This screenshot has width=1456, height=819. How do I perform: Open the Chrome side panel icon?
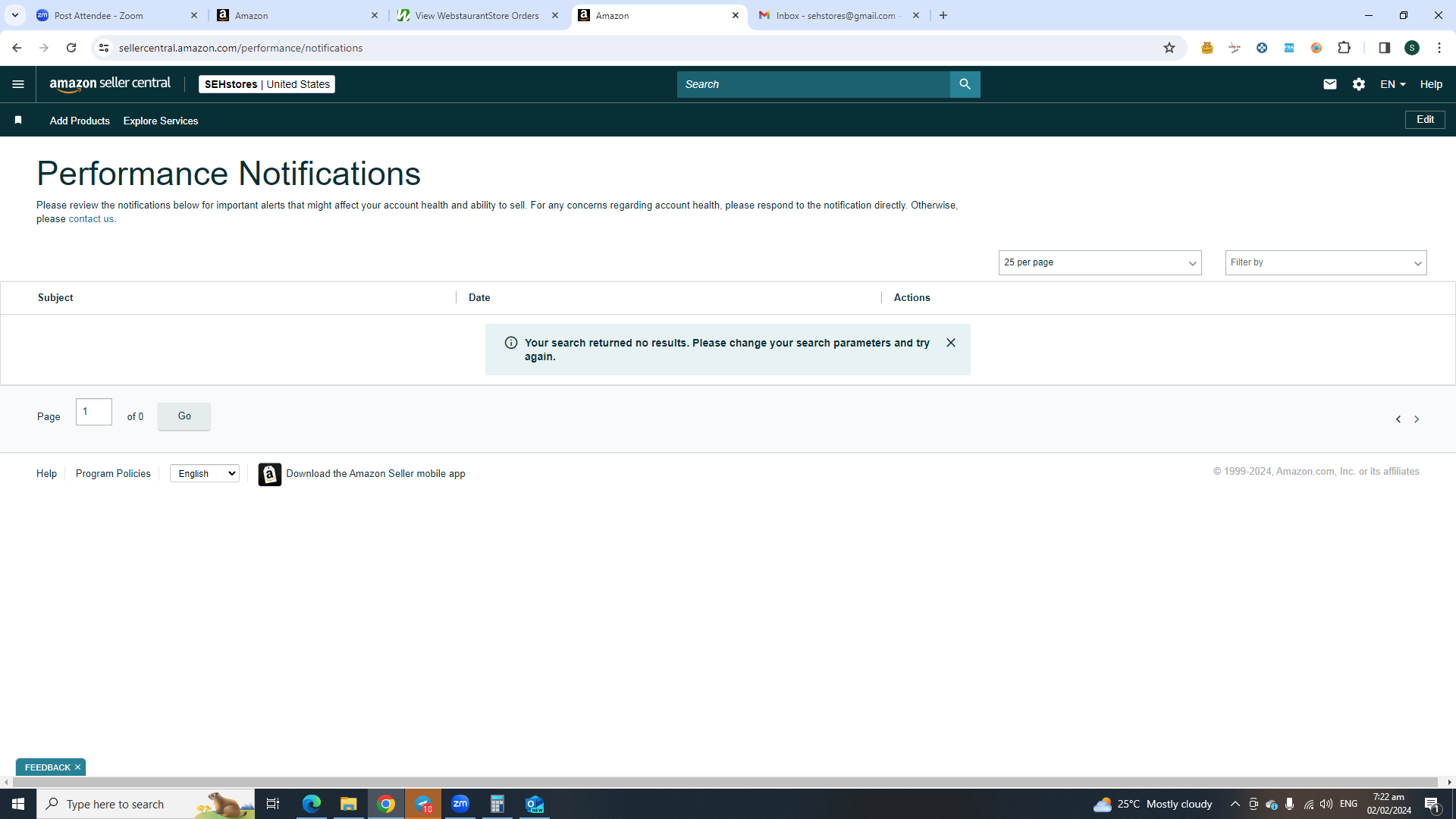tap(1385, 48)
